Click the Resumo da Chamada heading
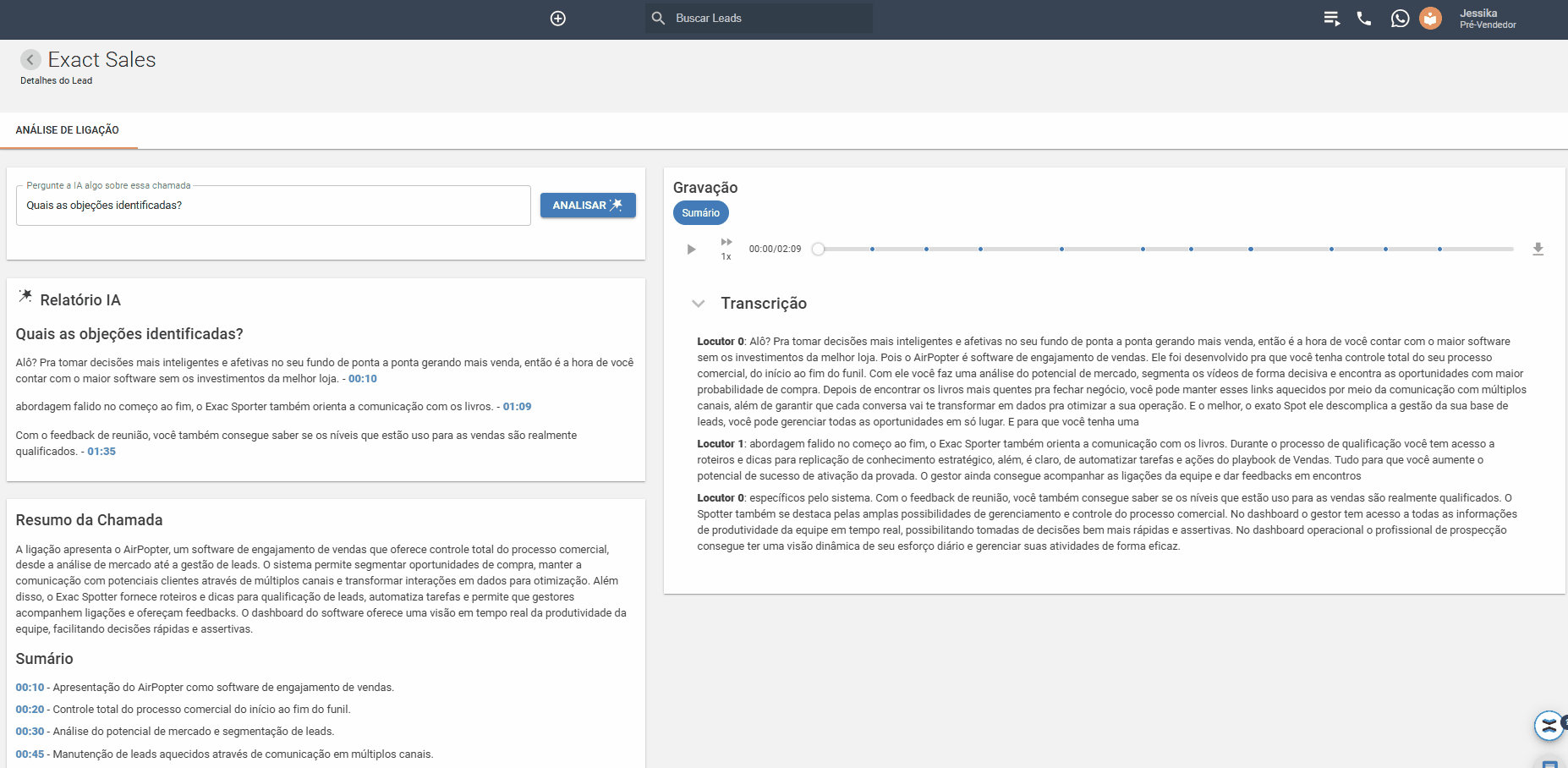Image resolution: width=1568 pixels, height=768 pixels. tap(89, 520)
